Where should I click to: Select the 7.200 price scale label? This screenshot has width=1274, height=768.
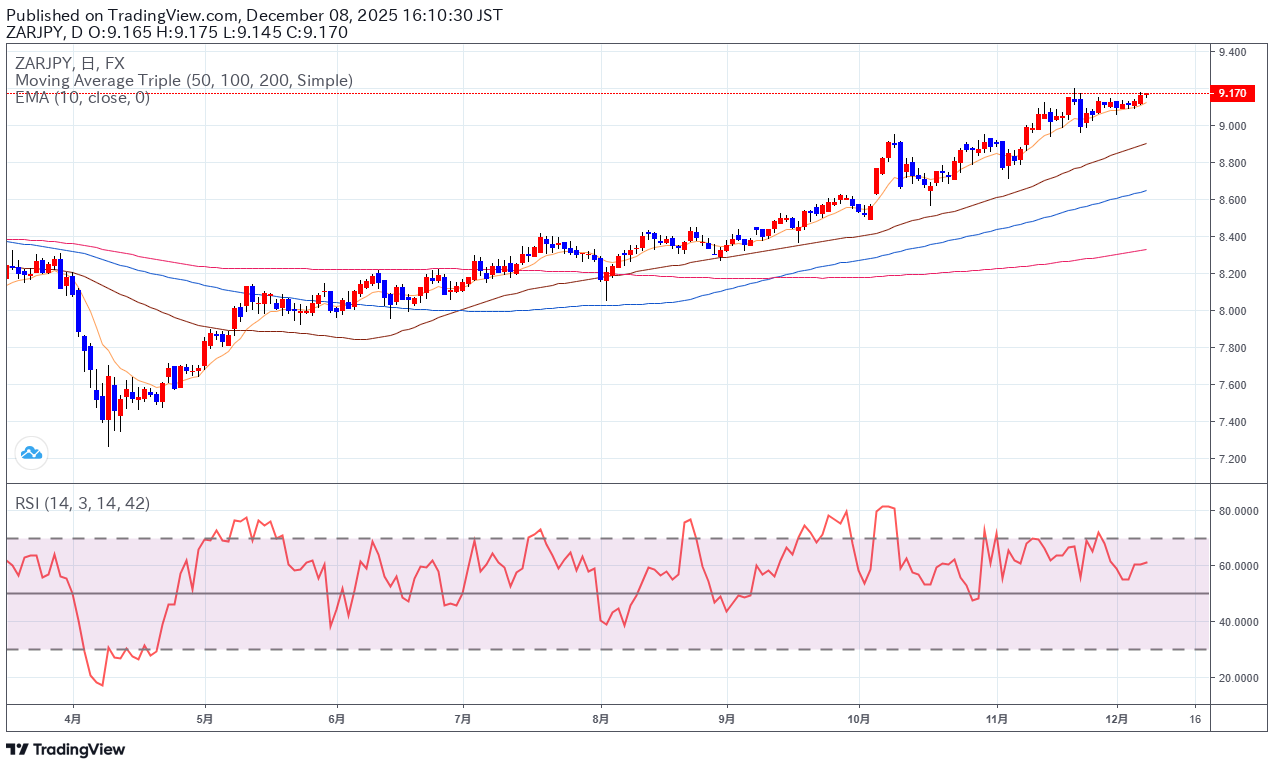tap(1231, 459)
